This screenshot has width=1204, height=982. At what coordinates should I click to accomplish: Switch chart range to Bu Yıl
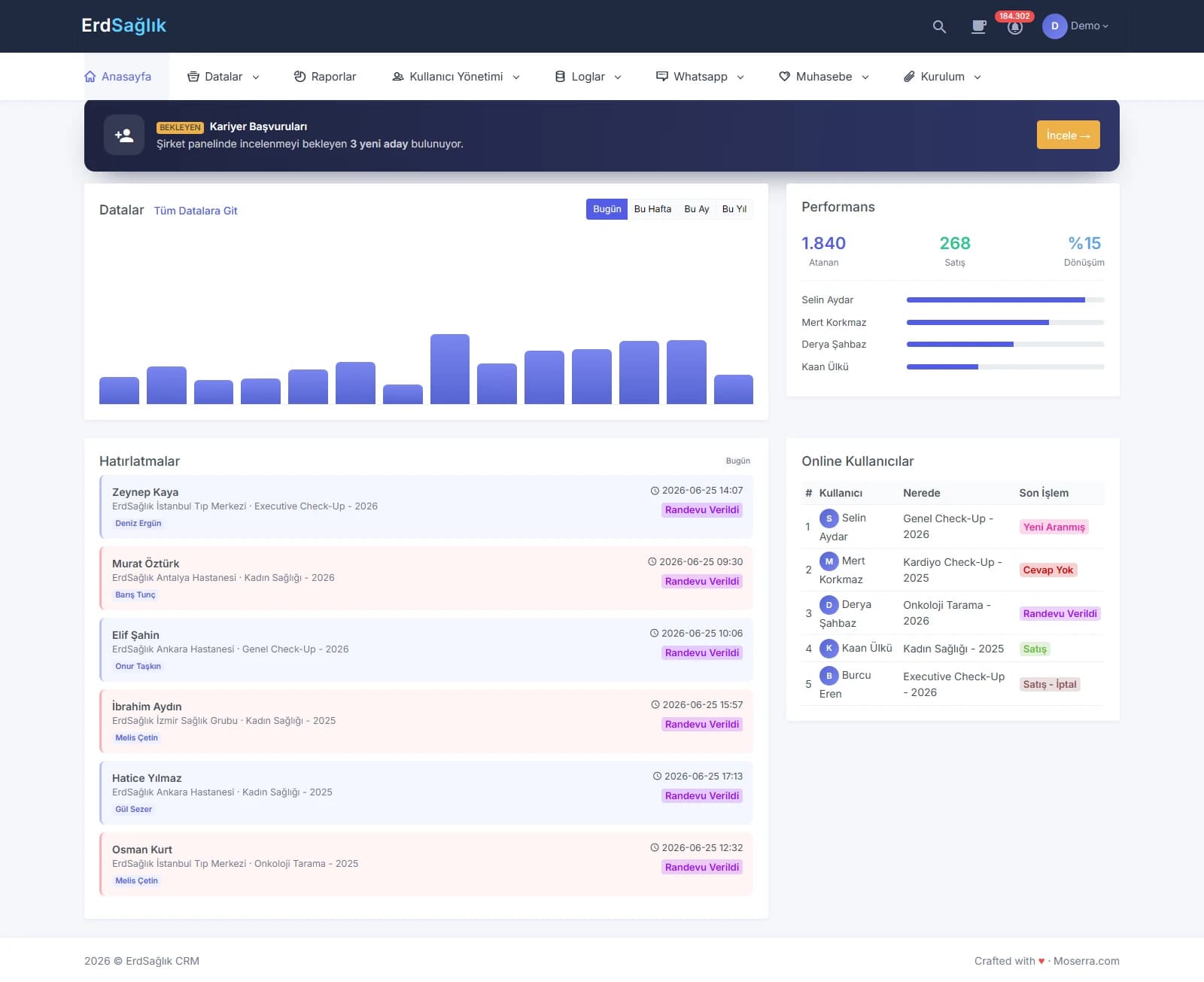(734, 209)
